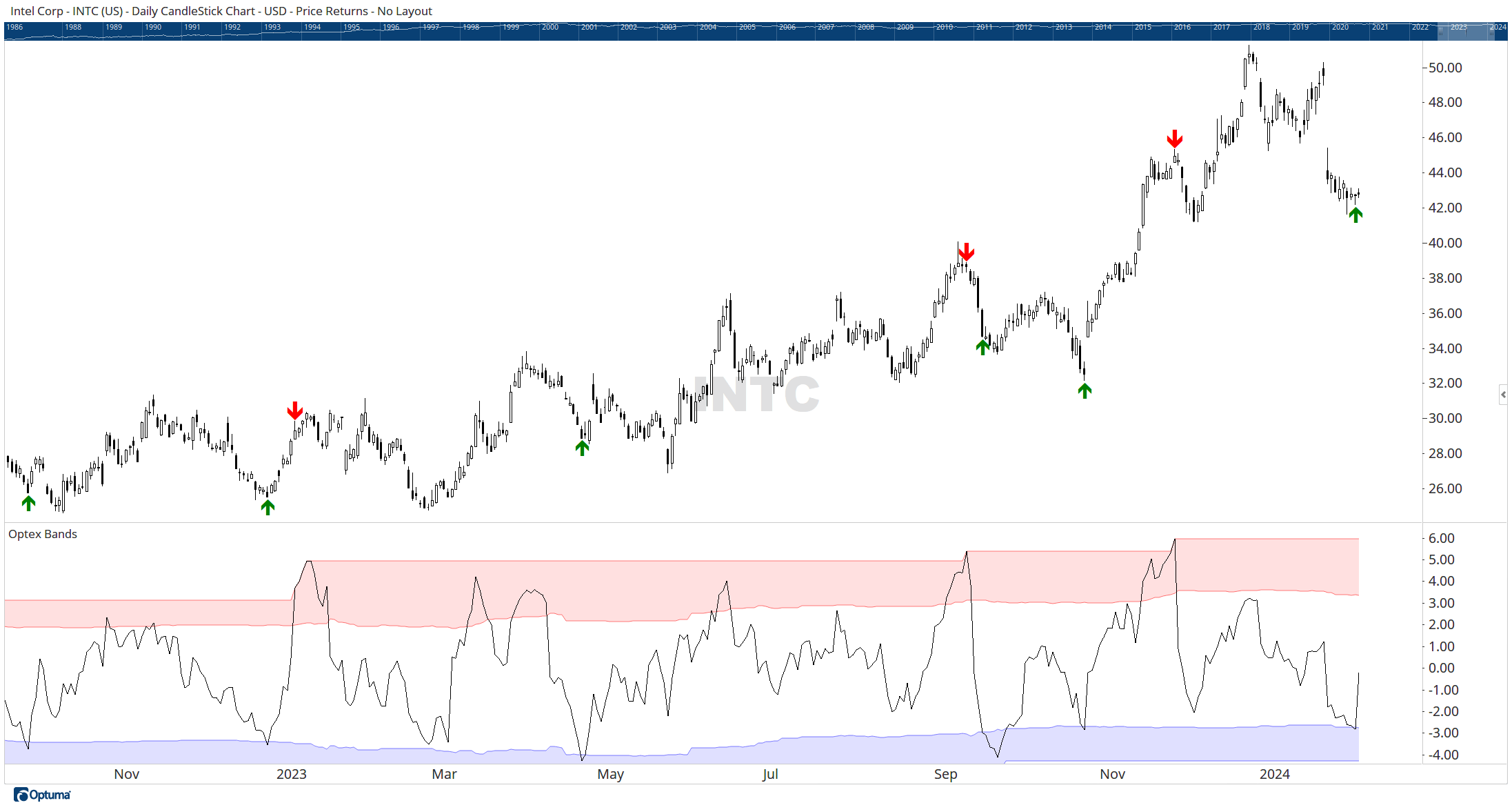Screen dimensions: 1512x803
Task: Click the -4.00 Optex scale label
Action: (1443, 755)
